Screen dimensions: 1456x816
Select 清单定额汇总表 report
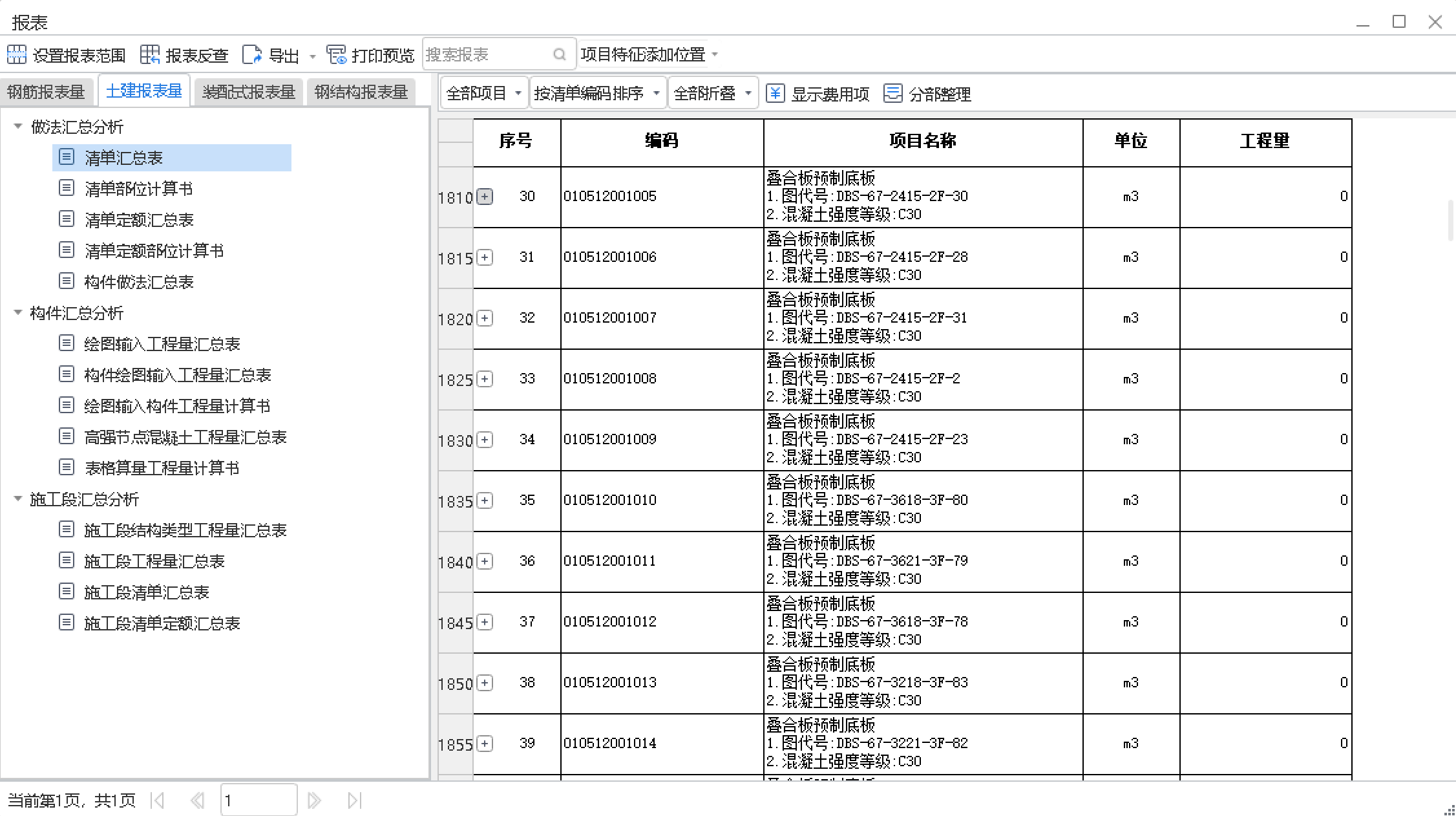tap(139, 220)
